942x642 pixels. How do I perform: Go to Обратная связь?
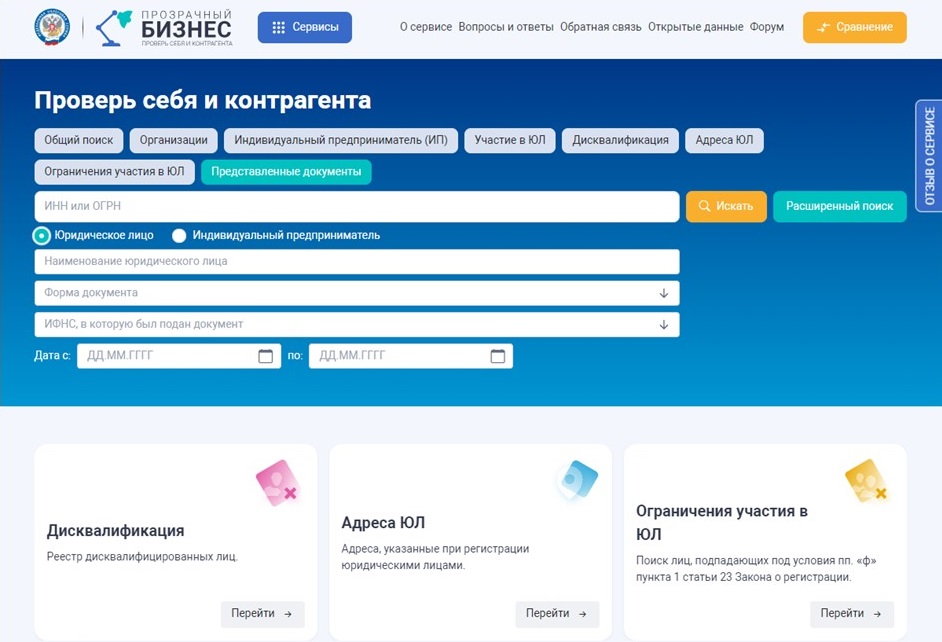[601, 27]
